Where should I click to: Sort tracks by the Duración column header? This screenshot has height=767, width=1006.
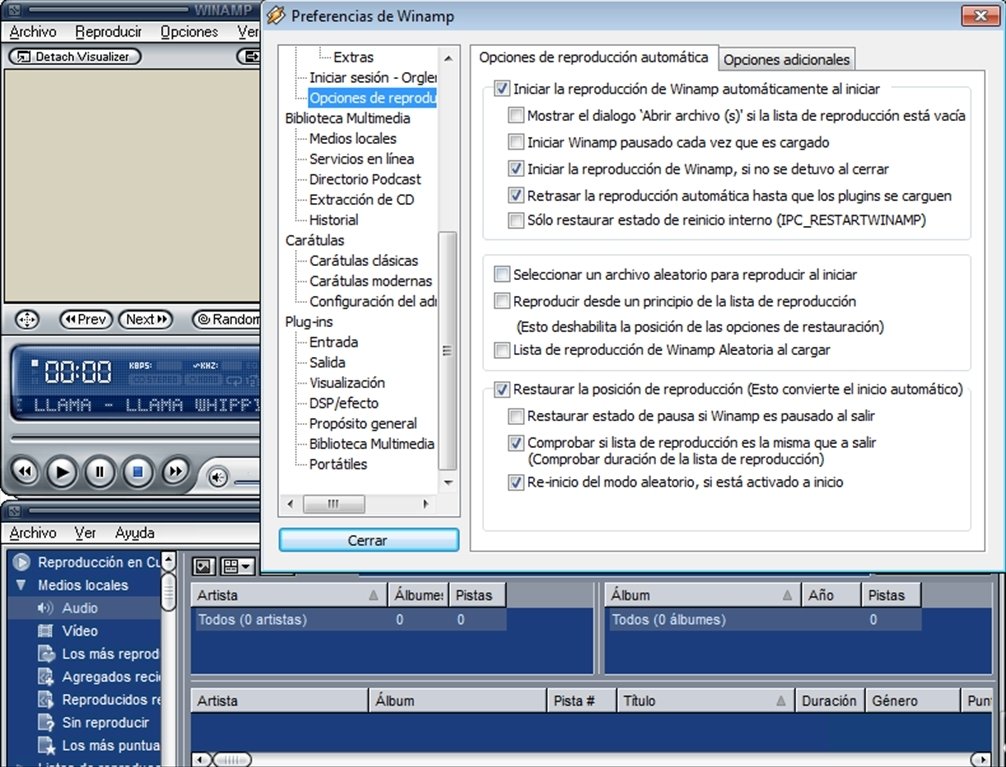pyautogui.click(x=830, y=700)
